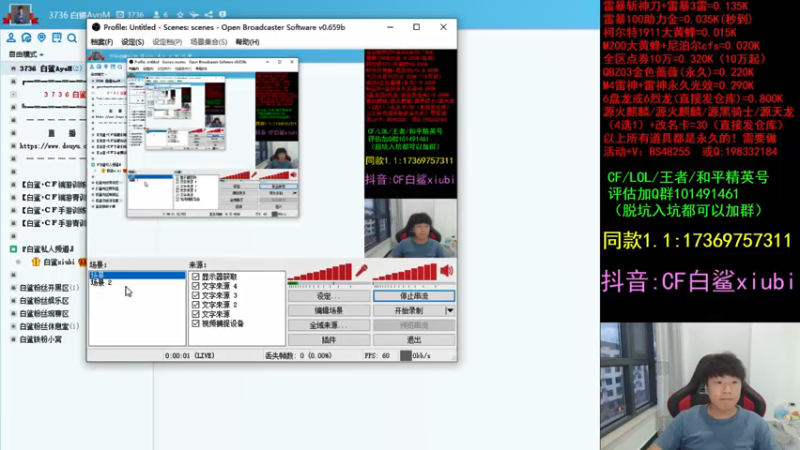Screen dimensions: 800x450
Task: Minimize the OBS window
Action: [390, 27]
